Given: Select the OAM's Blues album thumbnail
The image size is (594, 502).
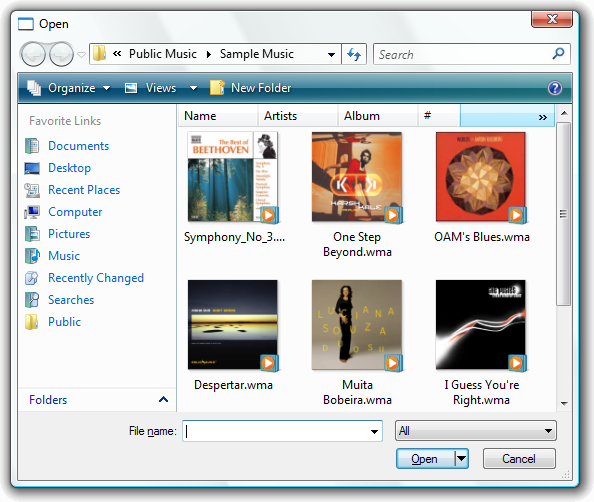Looking at the screenshot, I should 481,177.
